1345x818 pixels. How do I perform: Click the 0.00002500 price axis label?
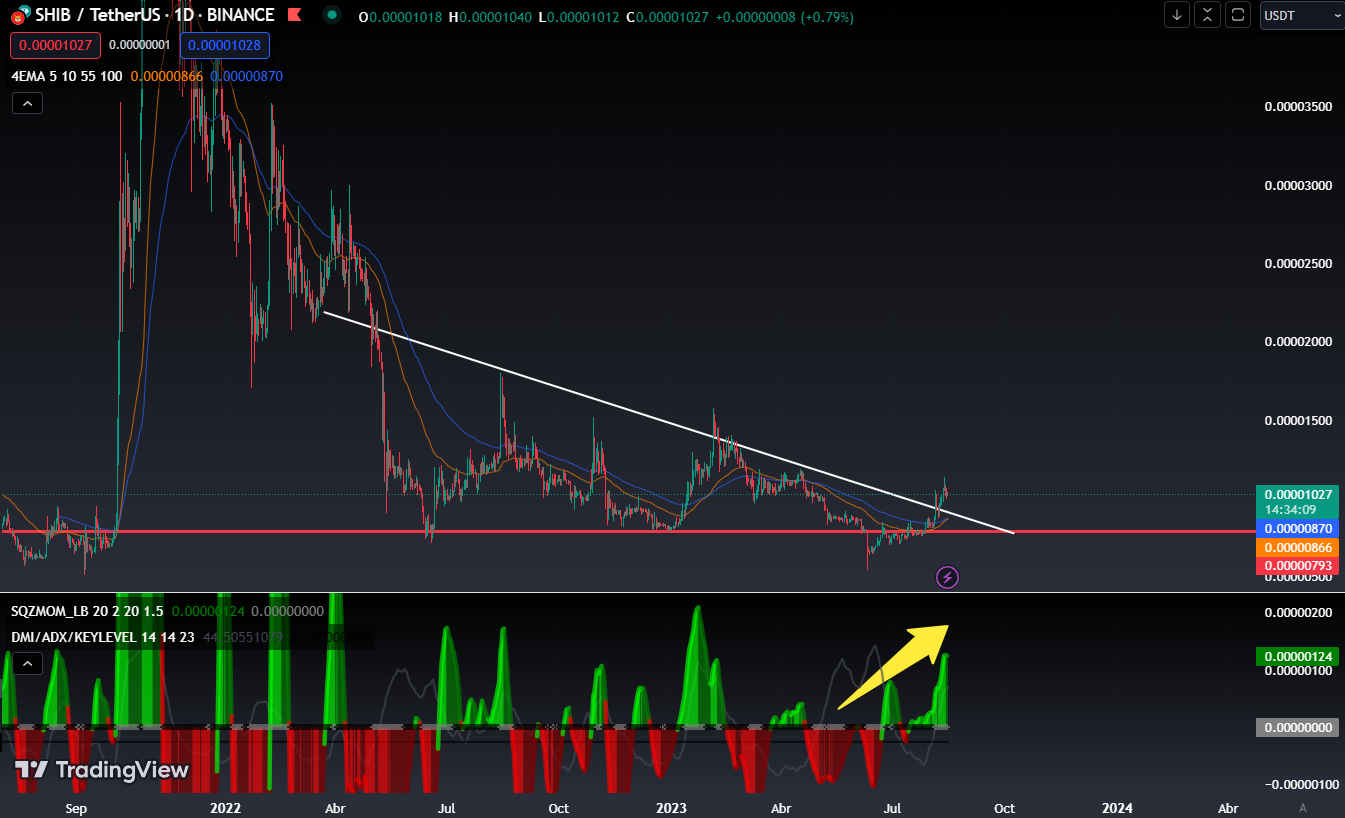click(x=1299, y=264)
